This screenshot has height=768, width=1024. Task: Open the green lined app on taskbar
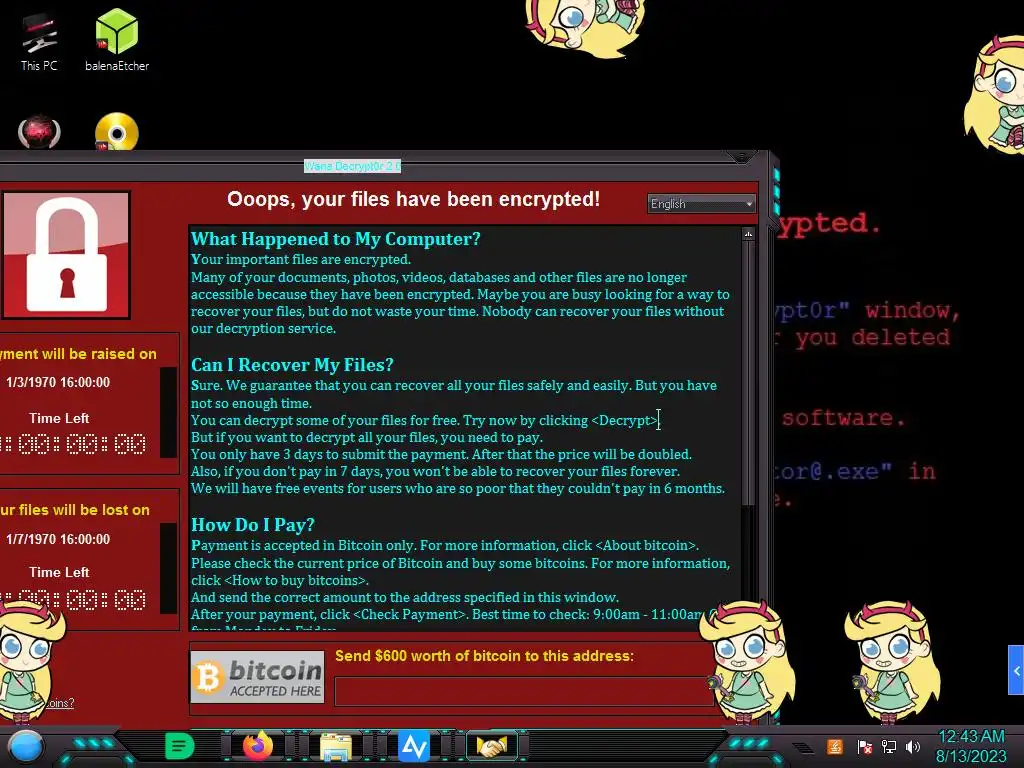pyautogui.click(x=180, y=746)
